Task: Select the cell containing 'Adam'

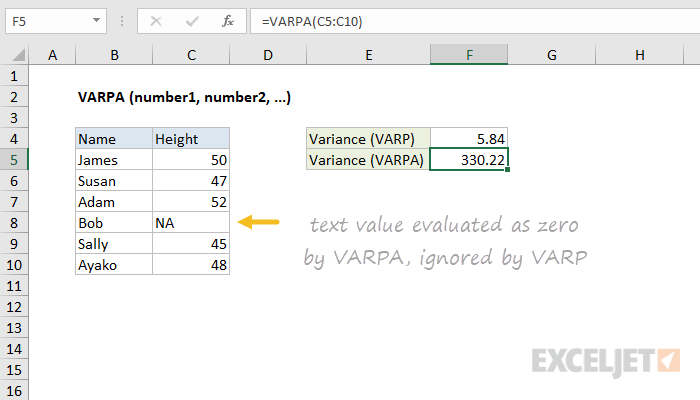Action: coord(114,202)
